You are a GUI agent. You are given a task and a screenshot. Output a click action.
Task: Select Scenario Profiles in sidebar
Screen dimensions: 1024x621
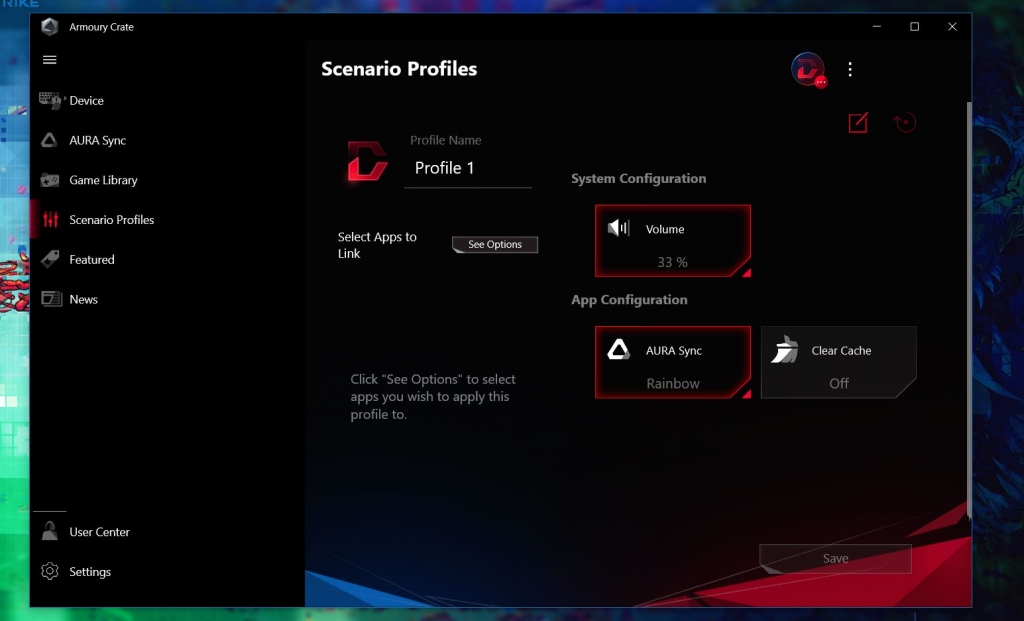tap(111, 220)
